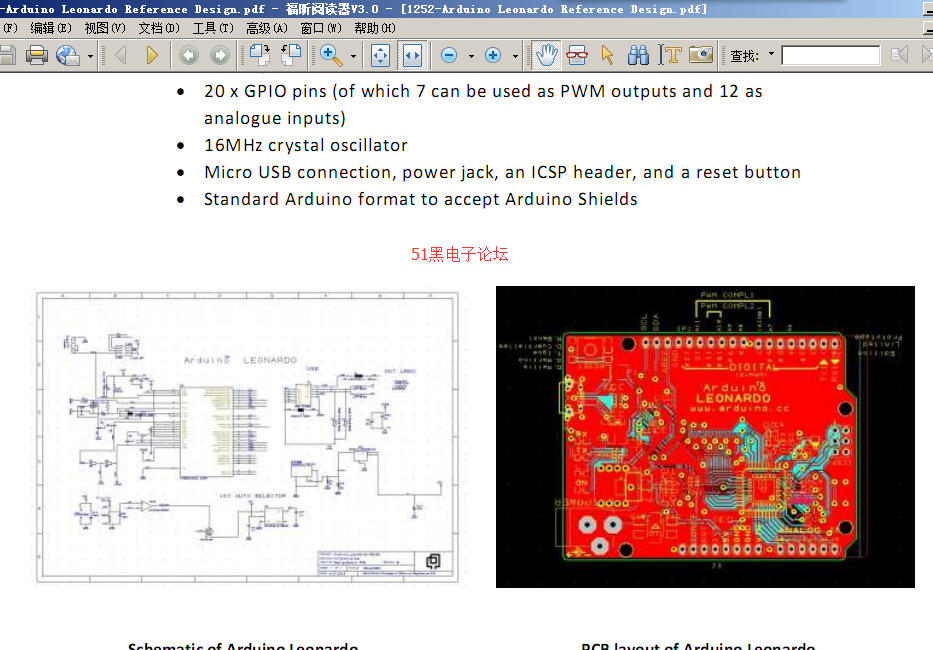This screenshot has height=650, width=933.
Task: Go back to the previous view
Action: coord(189,55)
